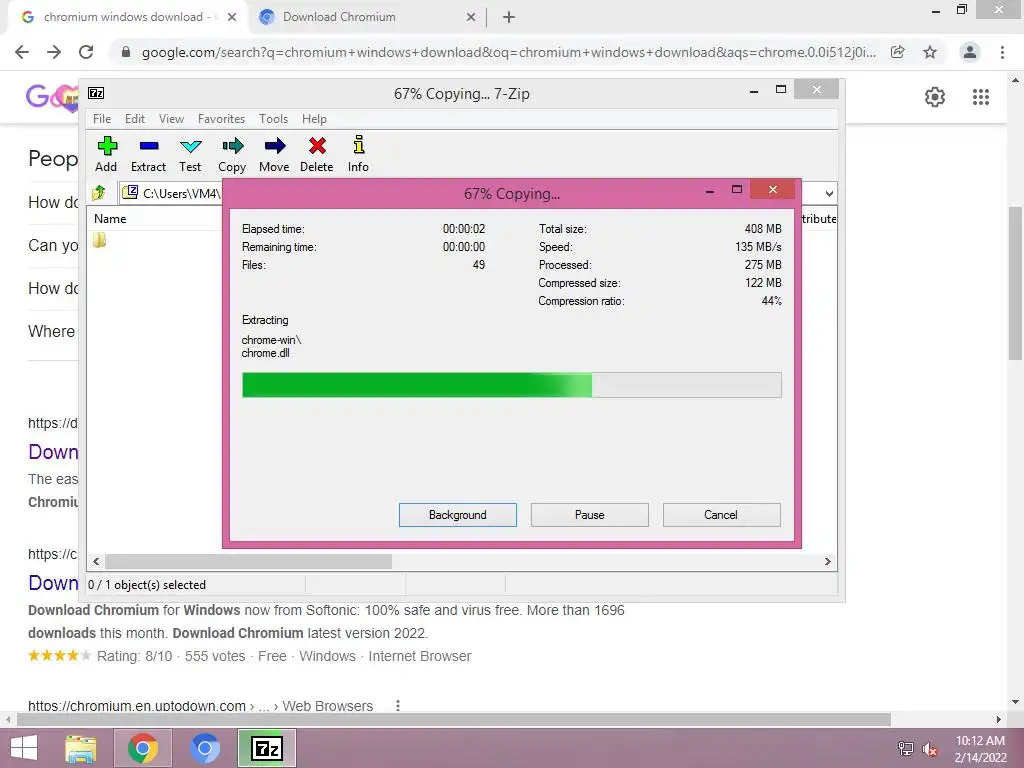Close the chromium windows download tab
The width and height of the screenshot is (1024, 768).
point(232,17)
